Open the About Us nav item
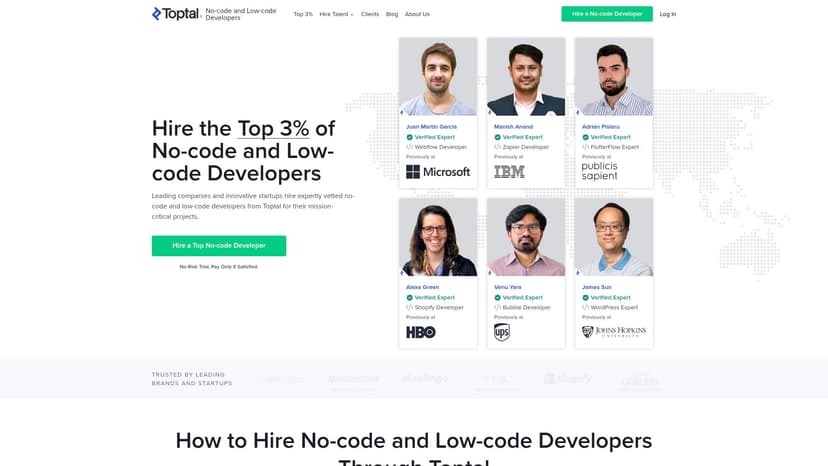This screenshot has width=828, height=466. pyautogui.click(x=417, y=14)
